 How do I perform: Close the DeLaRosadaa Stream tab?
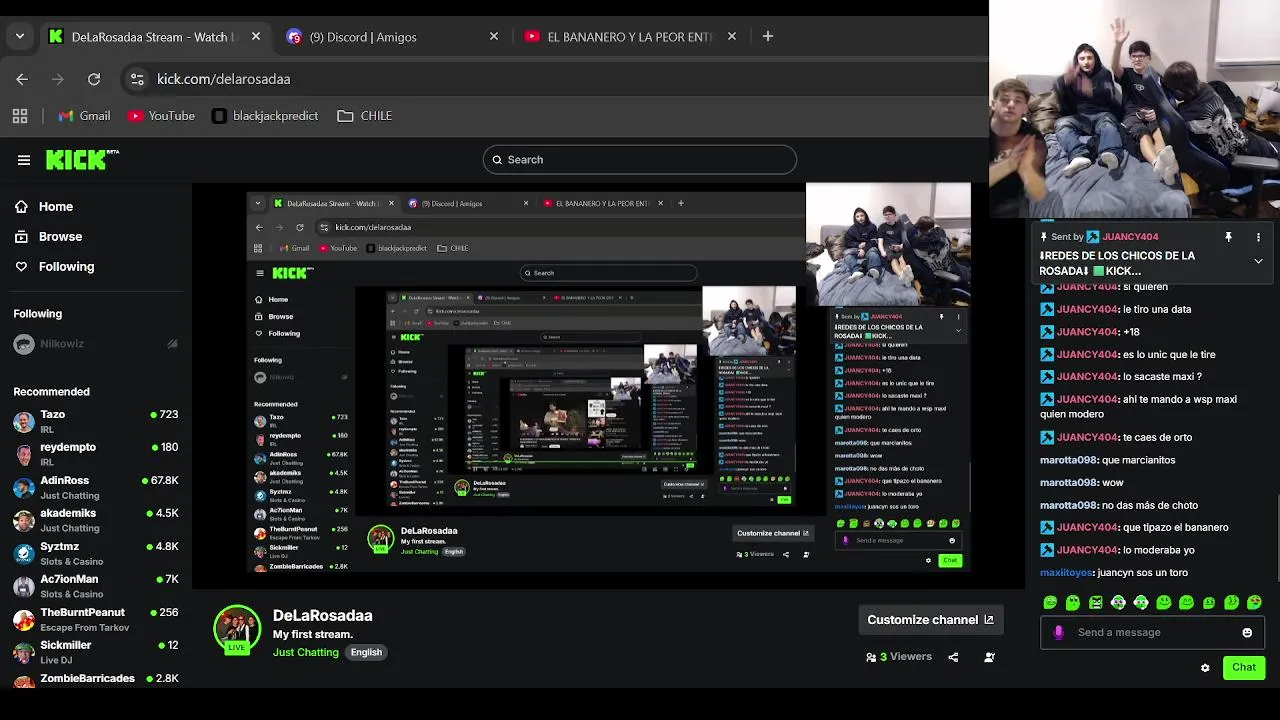point(256,36)
